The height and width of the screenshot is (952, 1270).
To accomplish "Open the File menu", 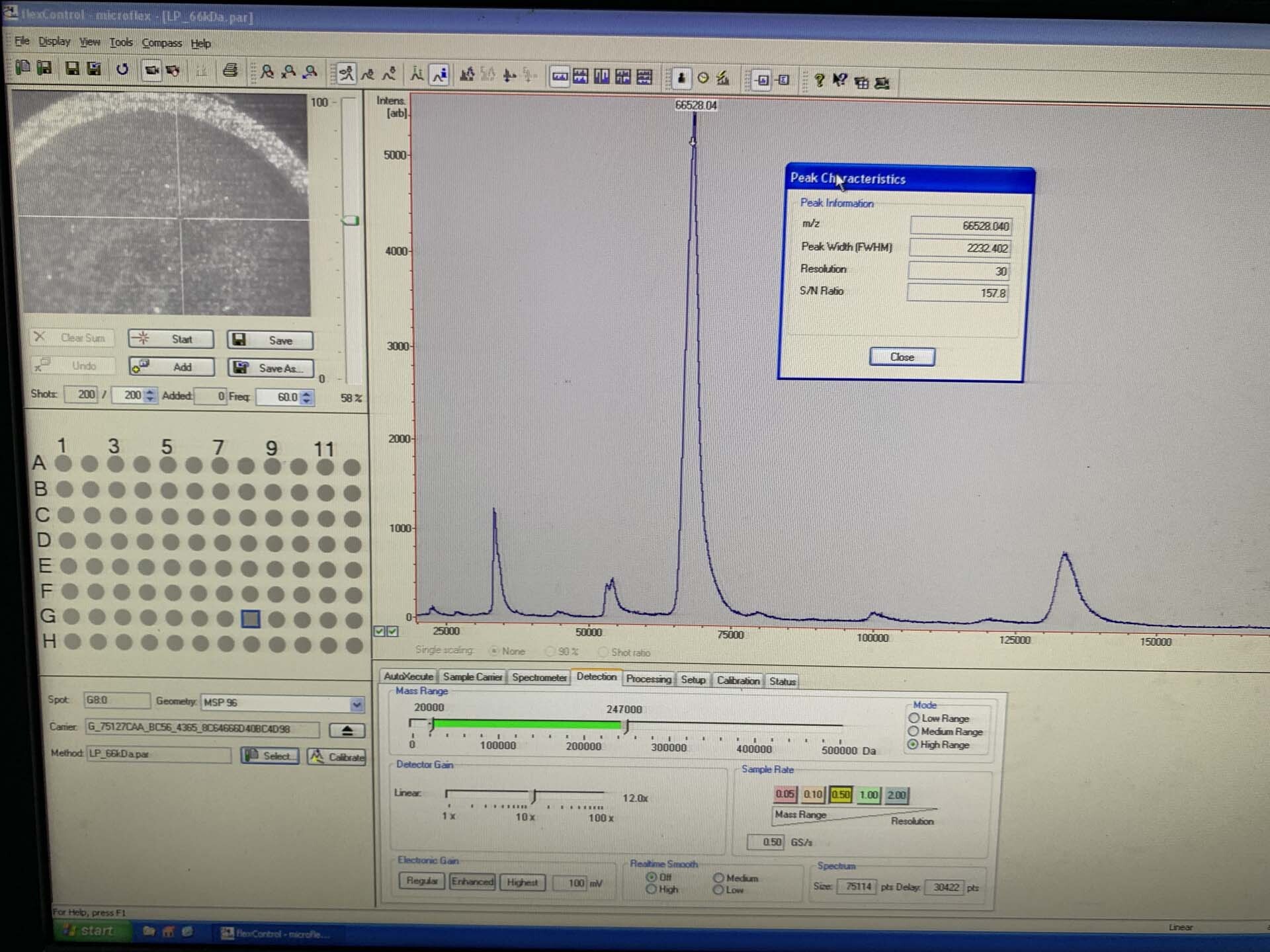I will (22, 41).
